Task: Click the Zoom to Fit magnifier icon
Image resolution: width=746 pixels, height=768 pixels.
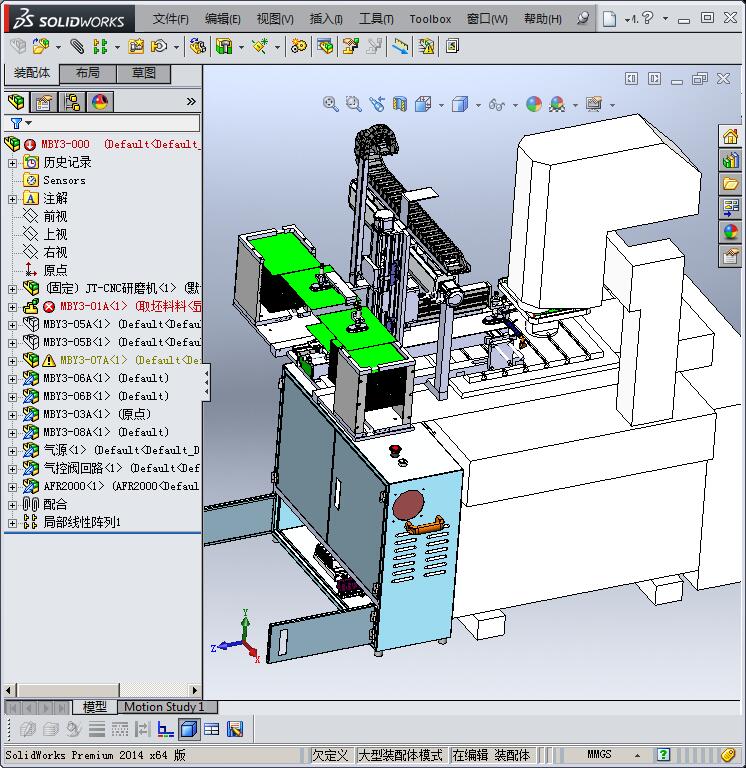Action: coord(330,104)
